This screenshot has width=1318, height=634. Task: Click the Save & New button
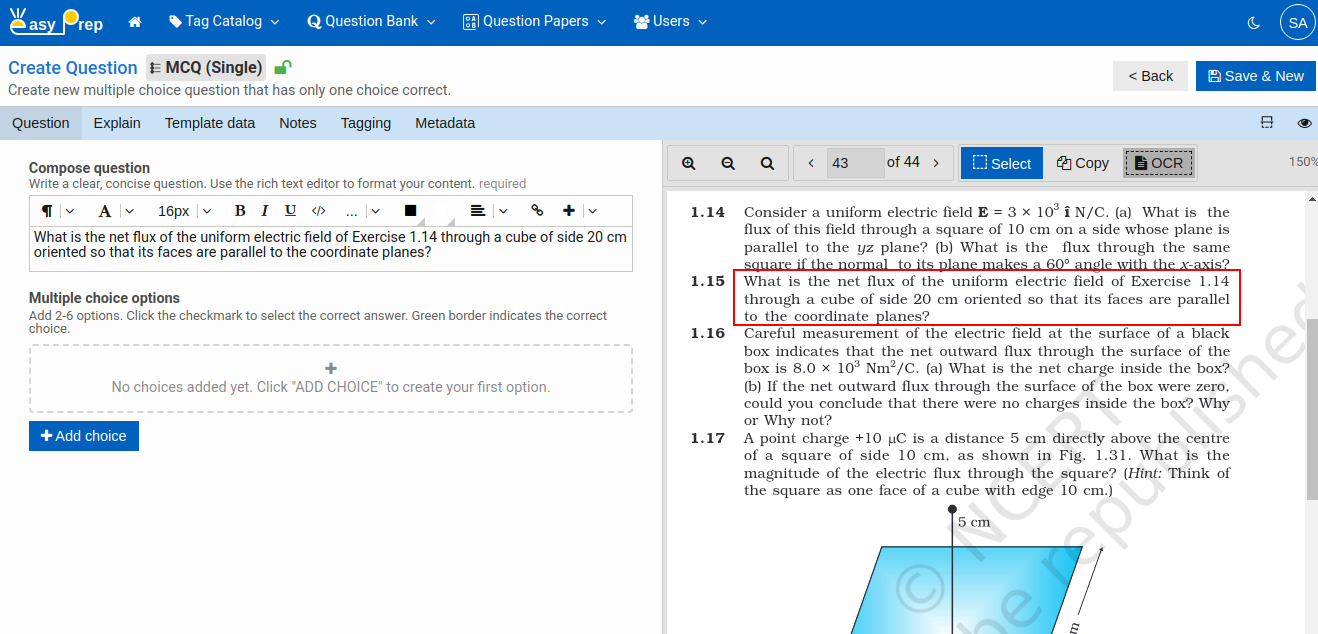coord(1255,75)
